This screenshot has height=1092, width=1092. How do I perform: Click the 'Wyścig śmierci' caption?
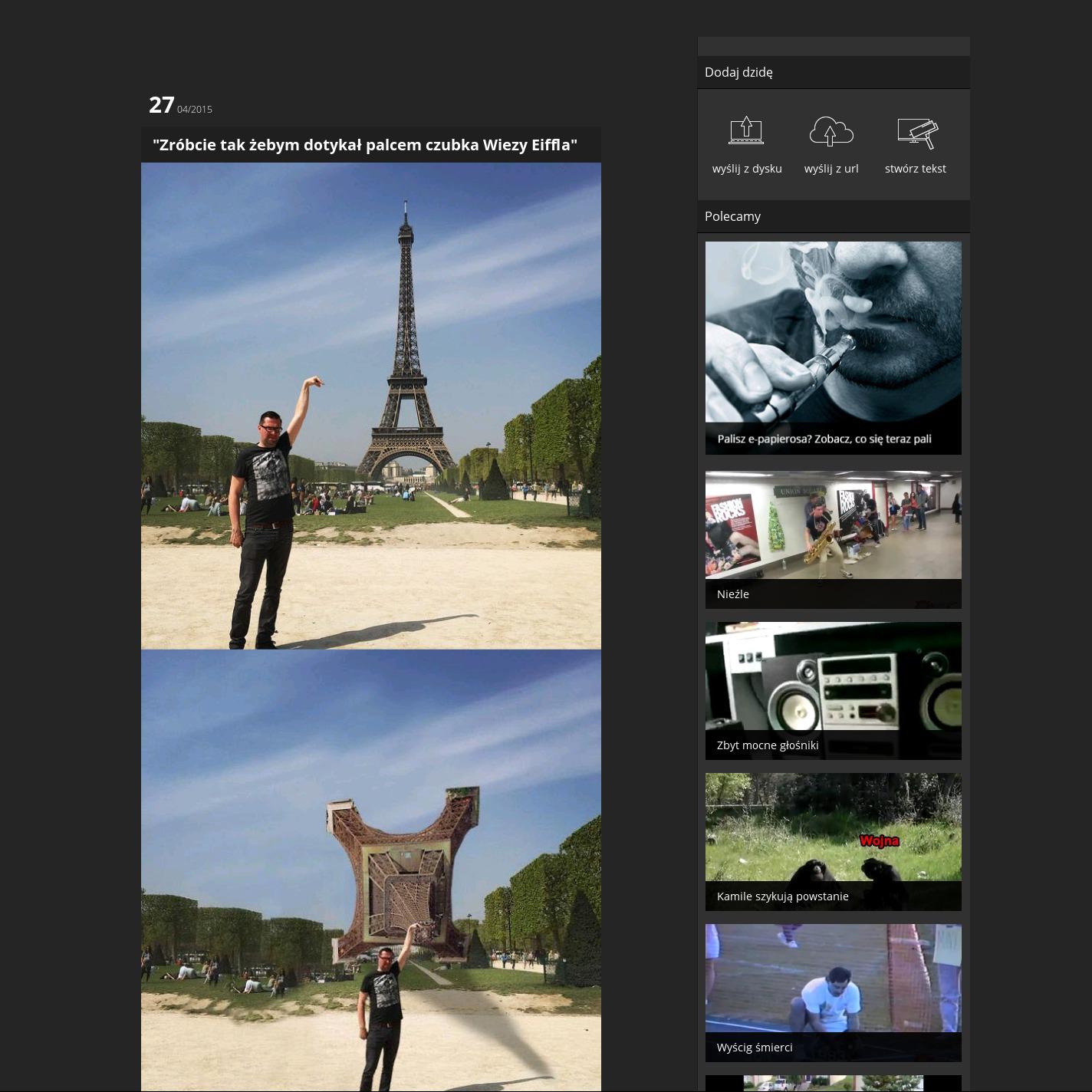tap(754, 1048)
